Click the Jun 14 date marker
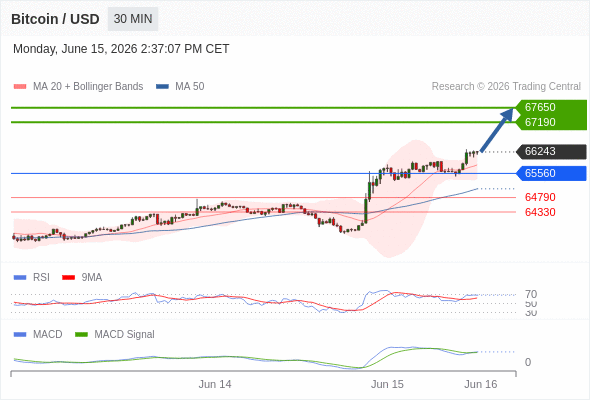The height and width of the screenshot is (400, 590). tap(215, 384)
